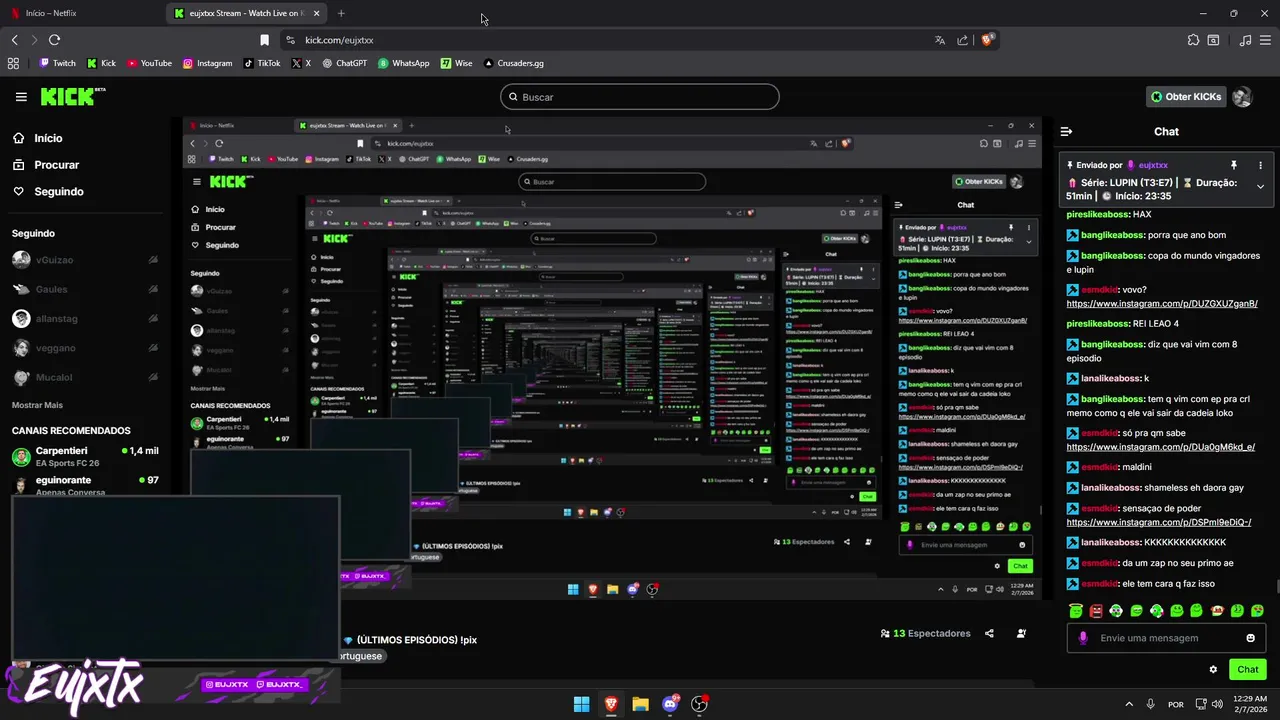
Task: Open the Kick sidebar hamburger menu
Action: click(x=21, y=97)
